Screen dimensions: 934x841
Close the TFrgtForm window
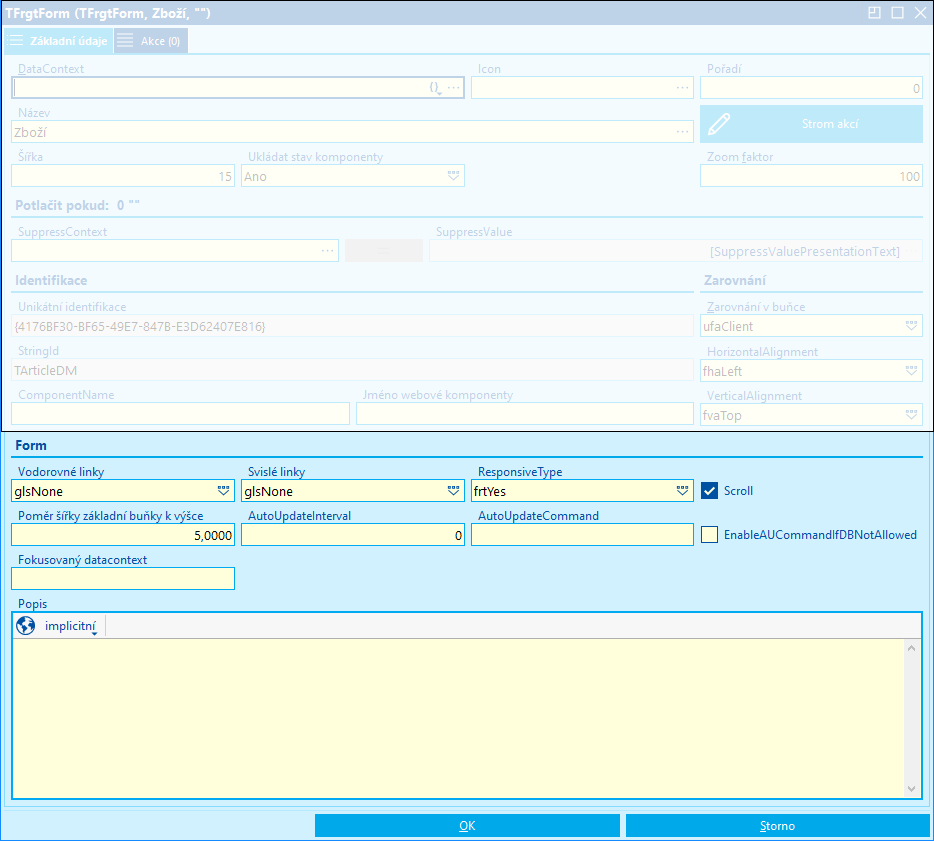(920, 13)
